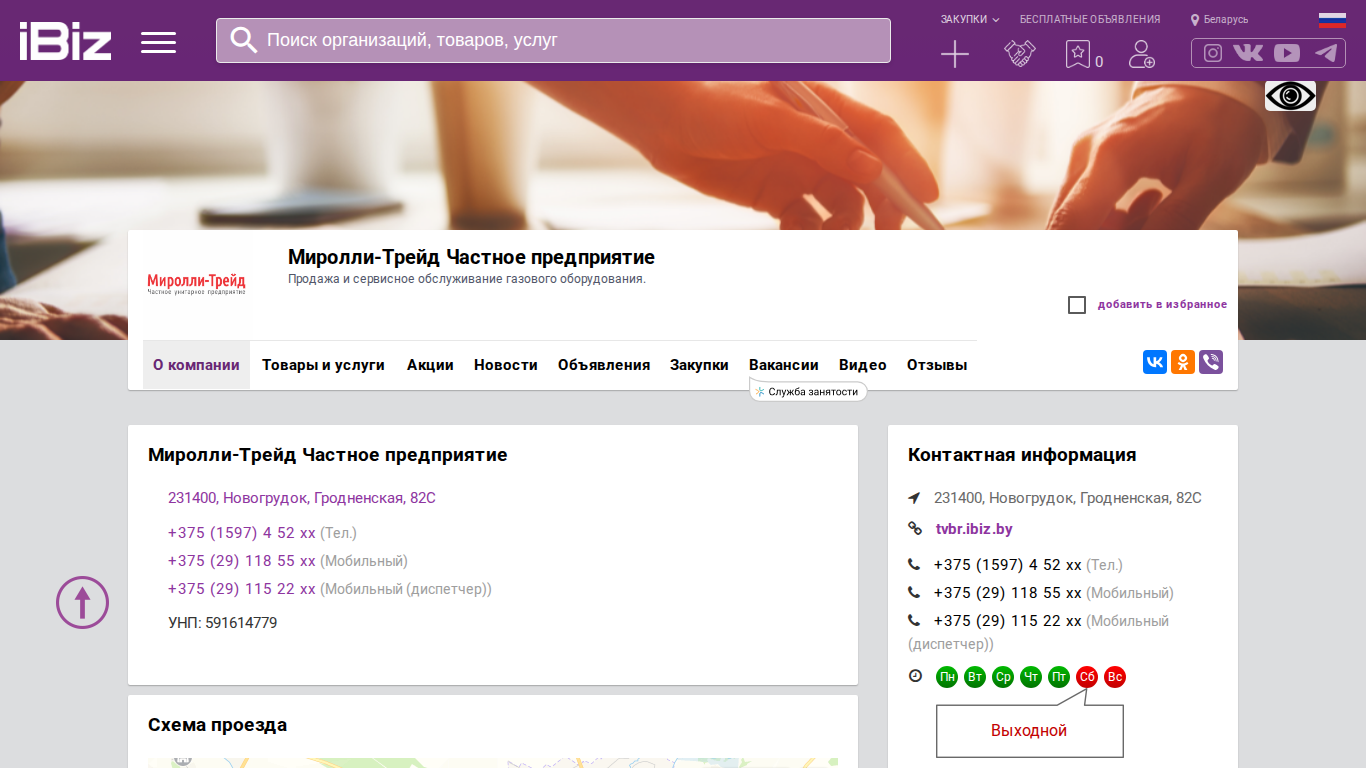
Task: Click the location arrow icon in contacts
Action: point(914,498)
